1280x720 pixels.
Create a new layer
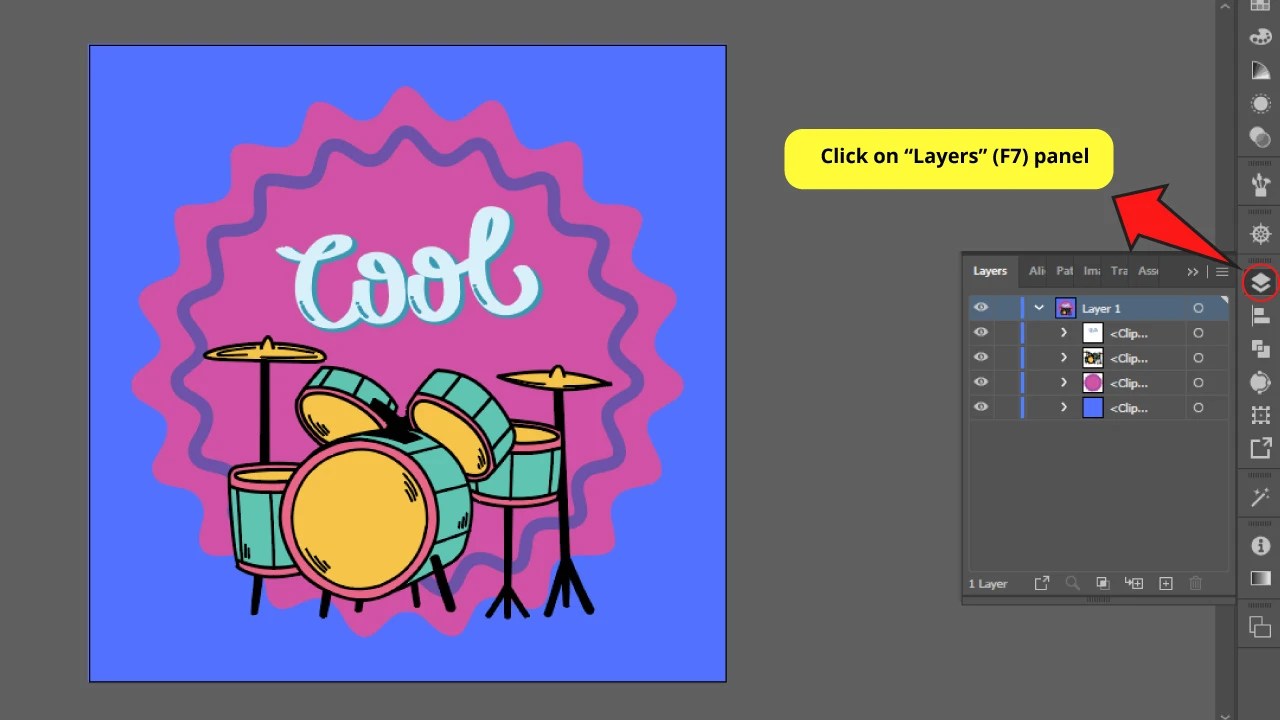click(1166, 583)
